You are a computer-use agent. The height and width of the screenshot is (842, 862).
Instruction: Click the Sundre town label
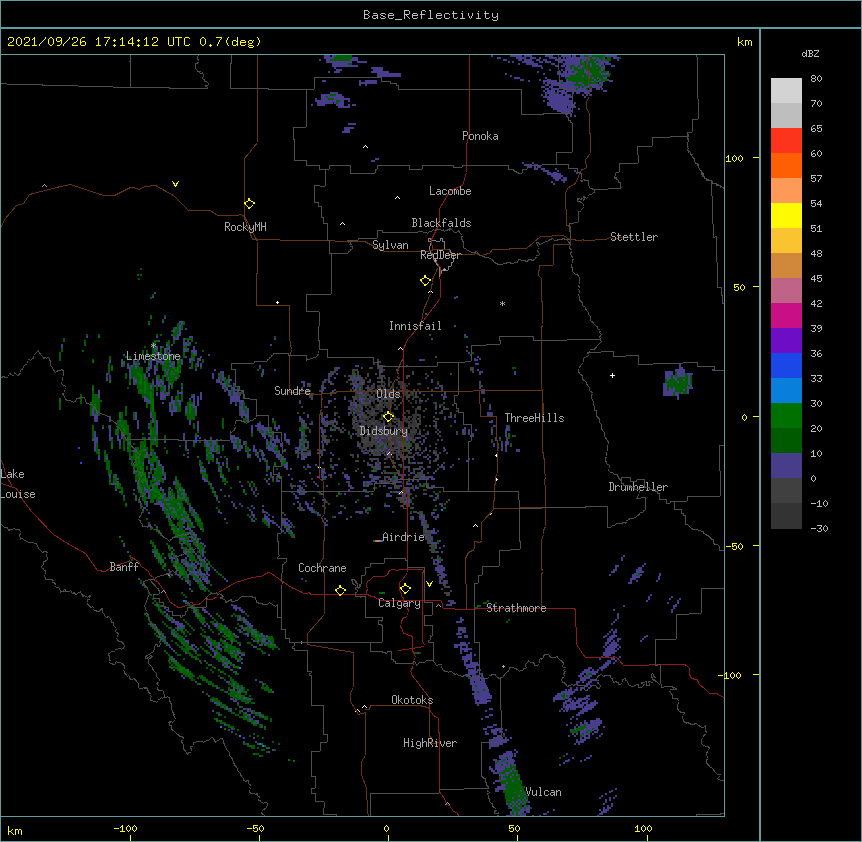pyautogui.click(x=292, y=391)
